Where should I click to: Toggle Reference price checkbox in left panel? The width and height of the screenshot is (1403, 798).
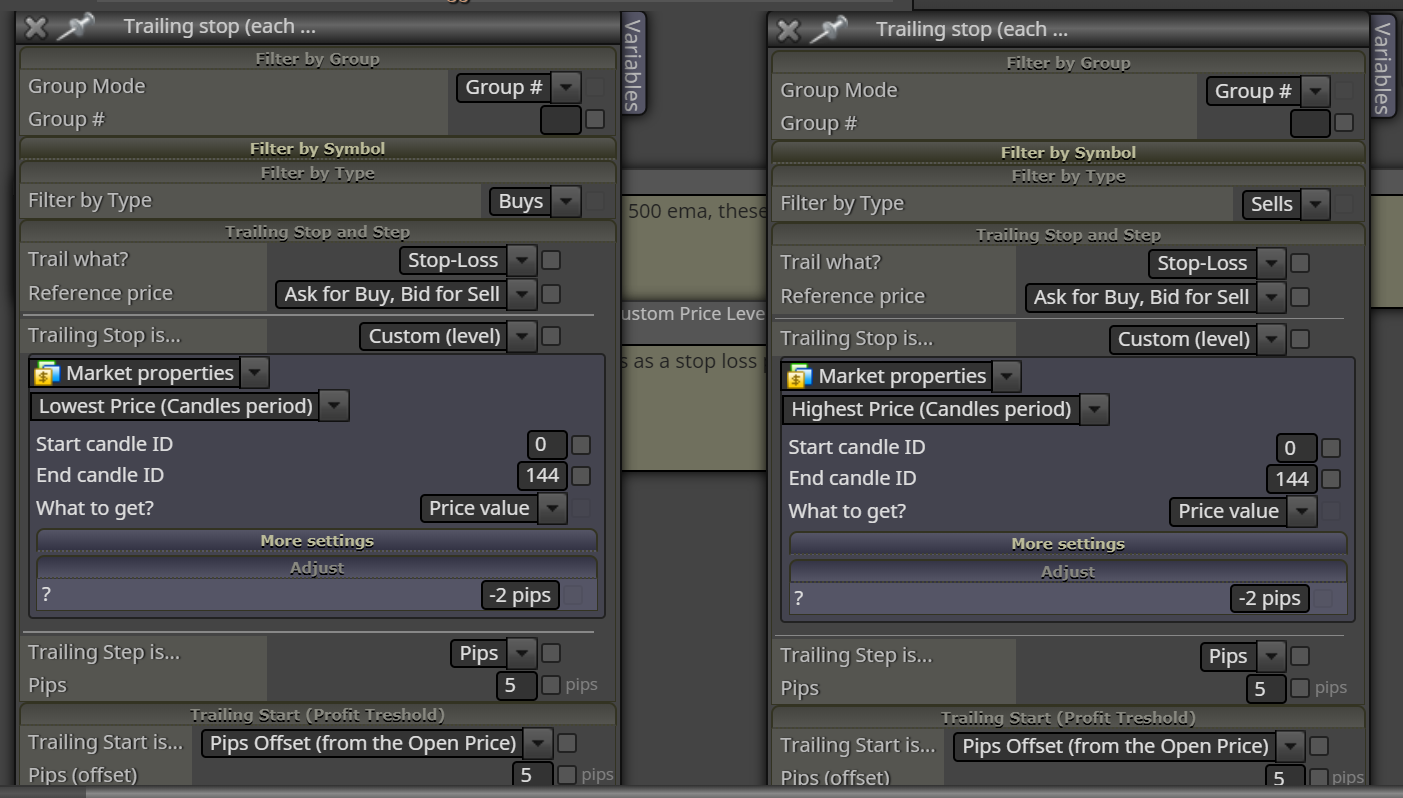coord(551,294)
